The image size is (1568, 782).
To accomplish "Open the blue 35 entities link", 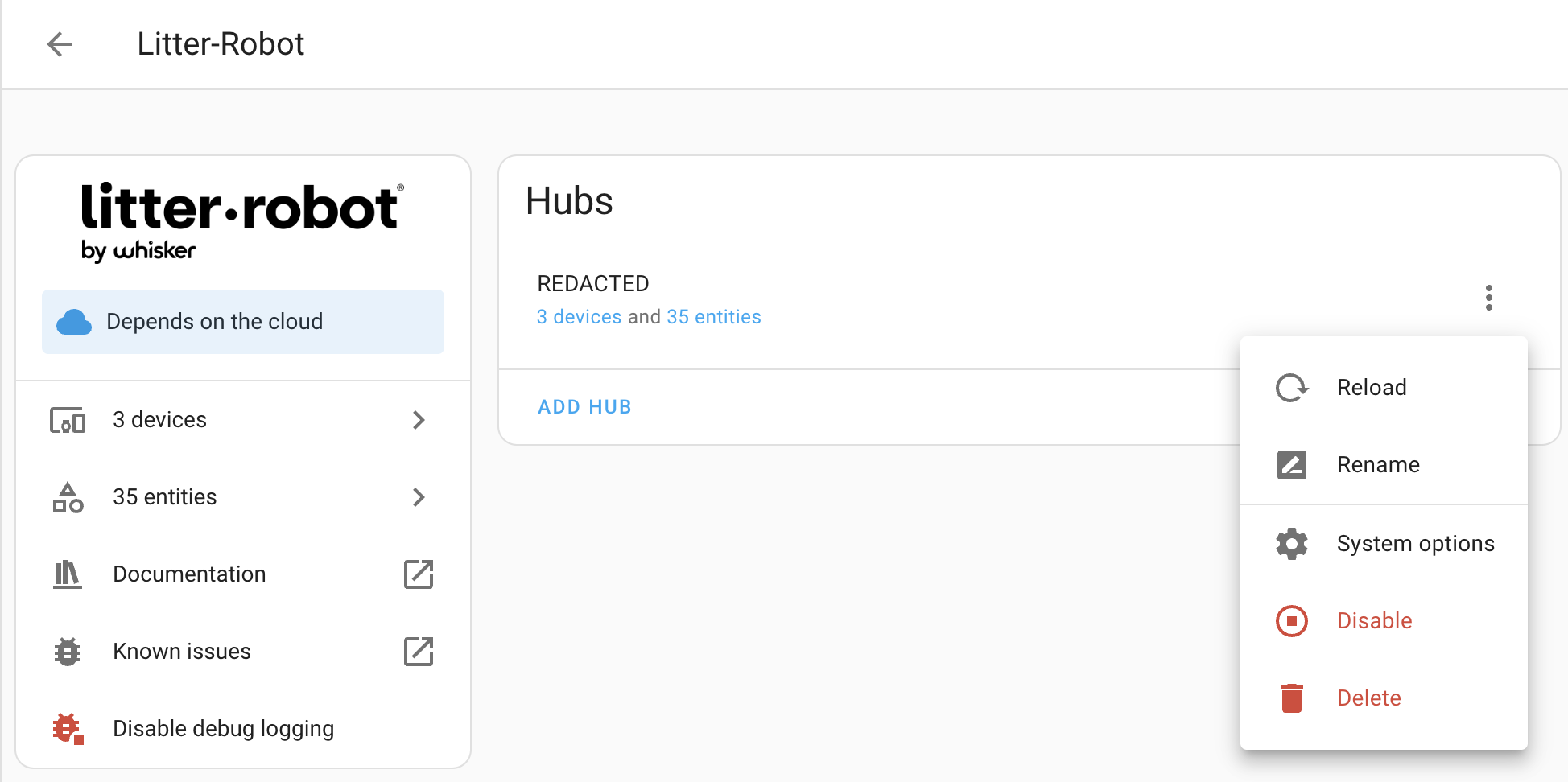I will point(713,317).
